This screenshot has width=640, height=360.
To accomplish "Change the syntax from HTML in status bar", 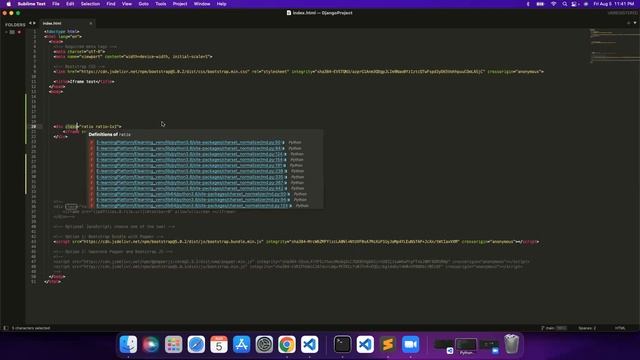I will pos(620,328).
